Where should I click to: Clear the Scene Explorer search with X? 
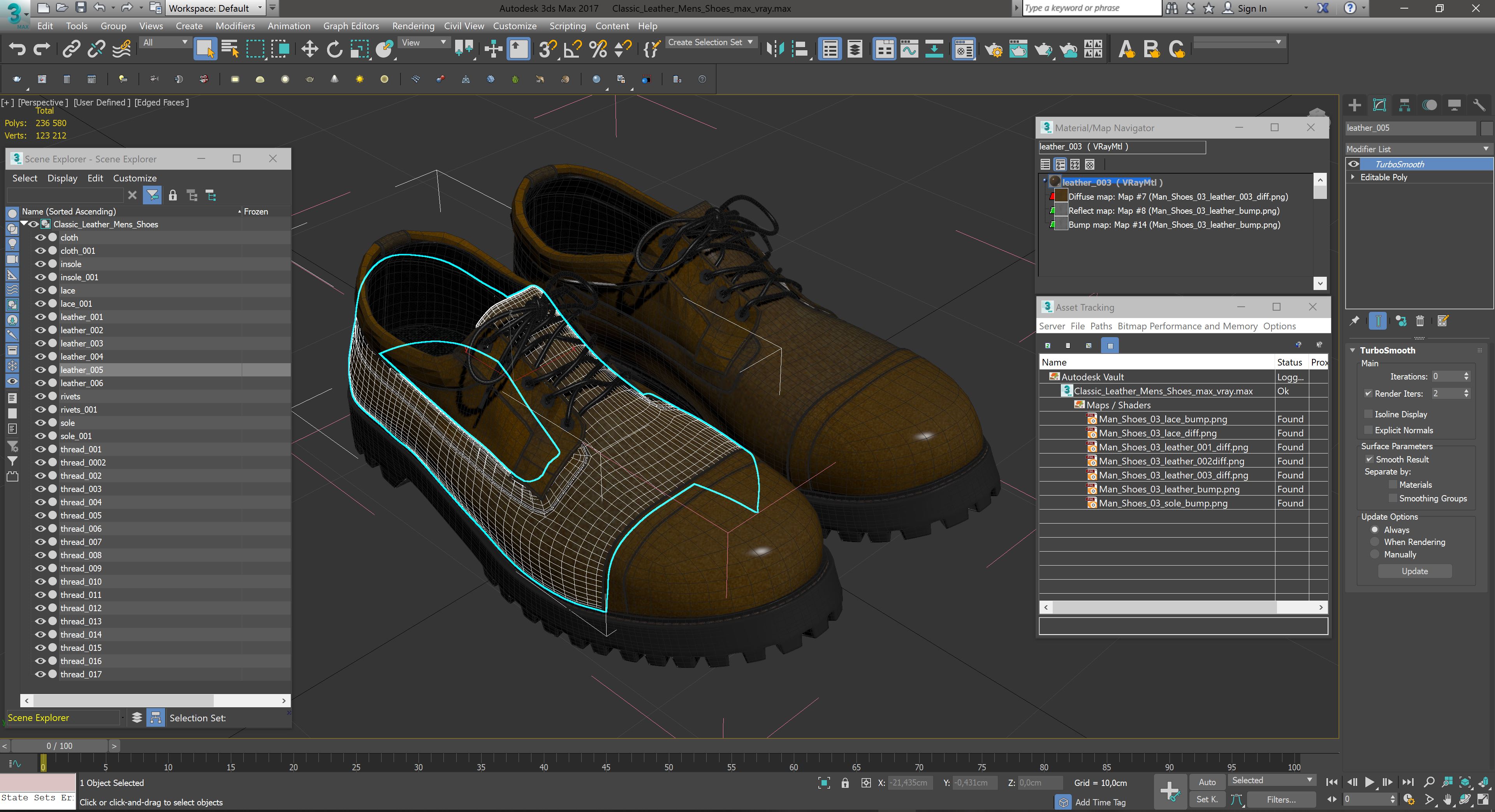click(x=132, y=195)
